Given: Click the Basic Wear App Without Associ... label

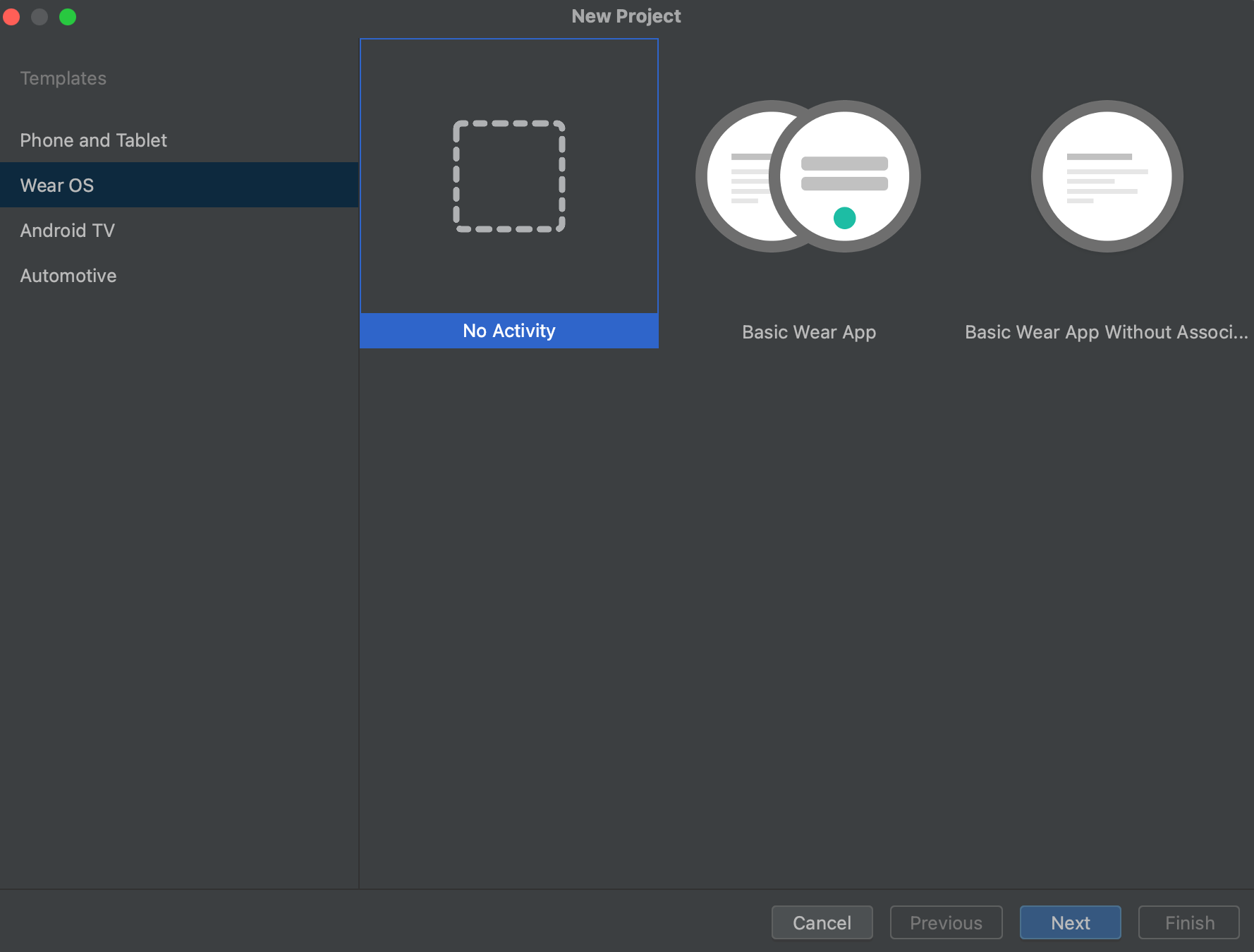Looking at the screenshot, I should coord(1107,332).
